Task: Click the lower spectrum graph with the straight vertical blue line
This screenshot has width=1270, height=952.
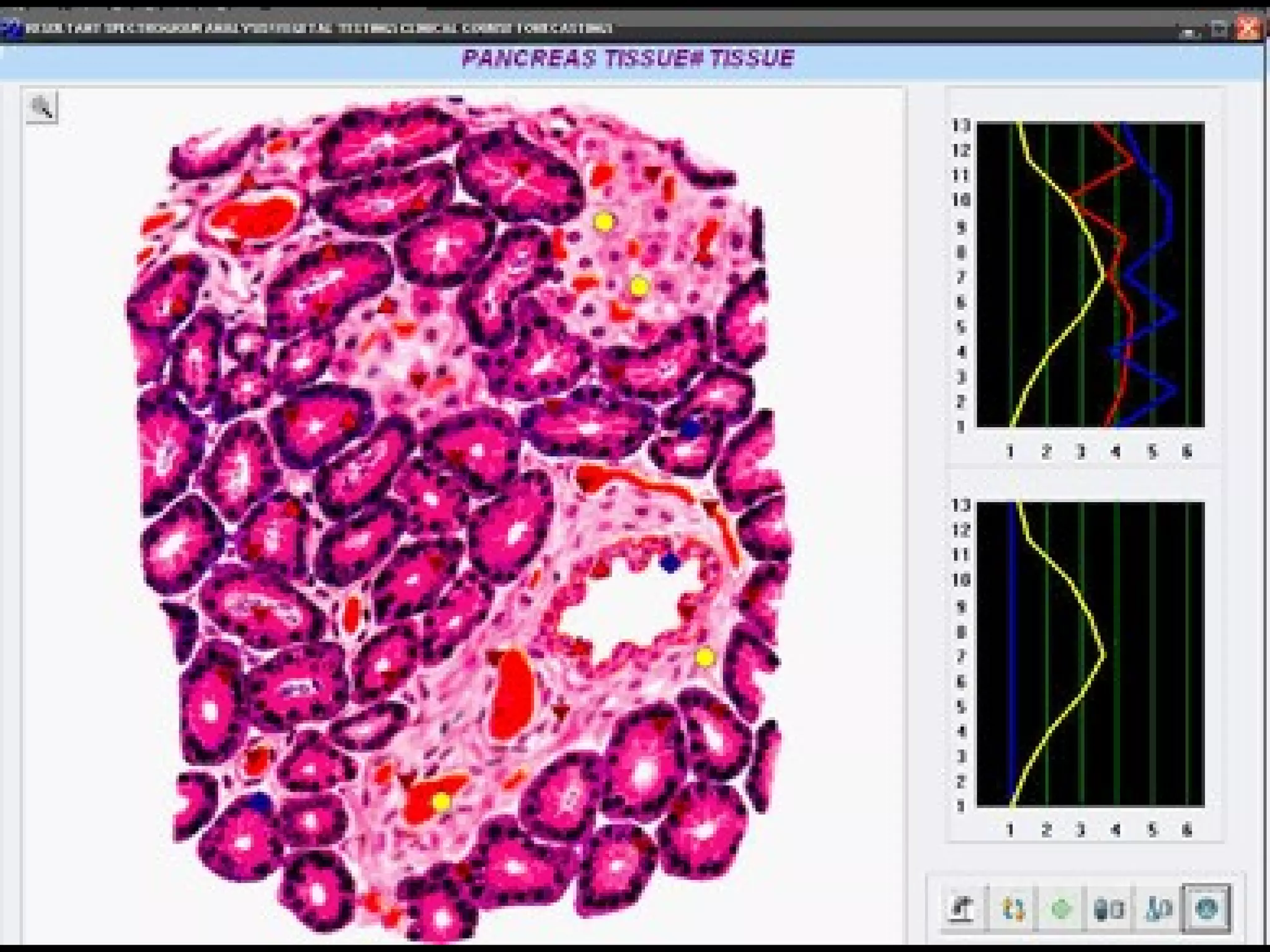Action: pyautogui.click(x=1090, y=654)
